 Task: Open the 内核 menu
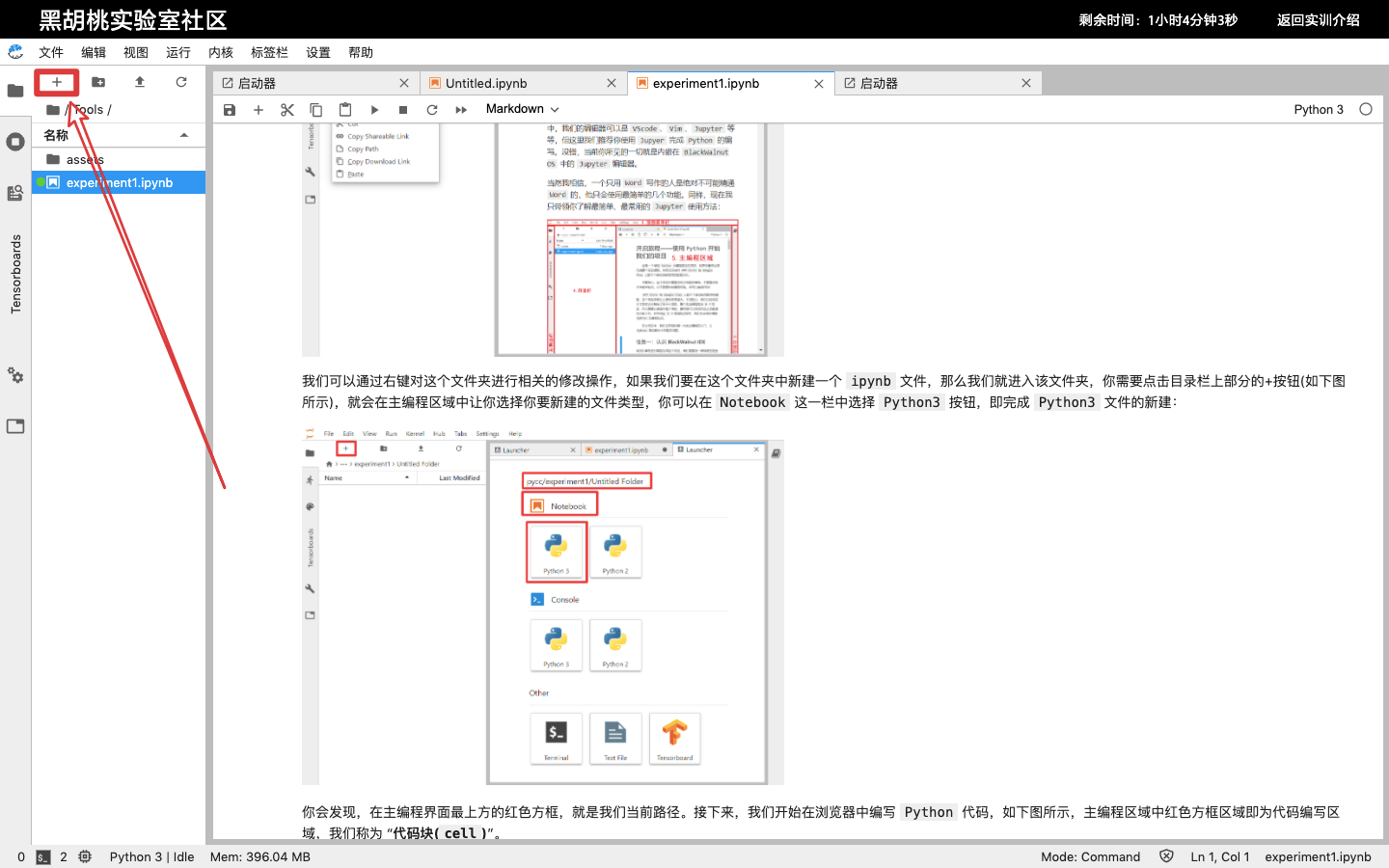pos(221,52)
